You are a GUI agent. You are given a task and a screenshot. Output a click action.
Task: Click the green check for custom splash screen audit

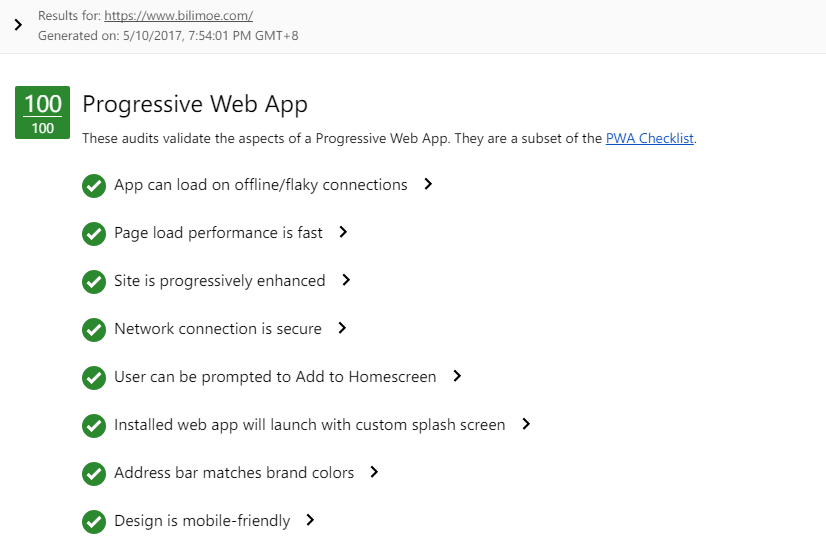coord(94,426)
